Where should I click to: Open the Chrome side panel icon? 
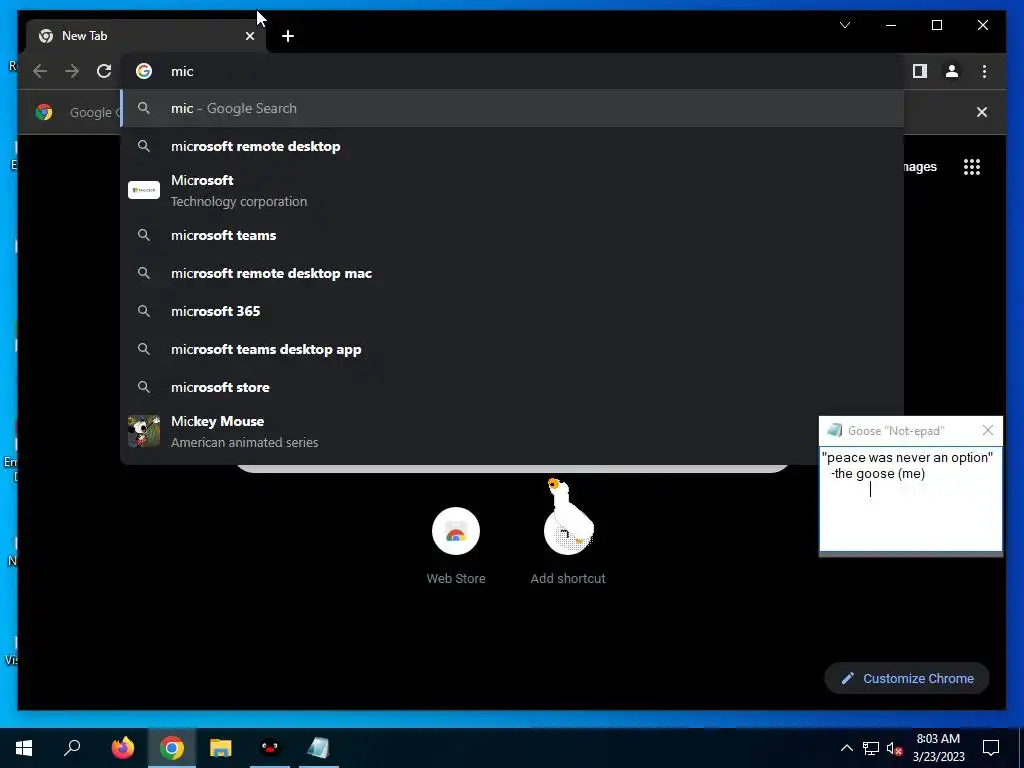[x=920, y=71]
